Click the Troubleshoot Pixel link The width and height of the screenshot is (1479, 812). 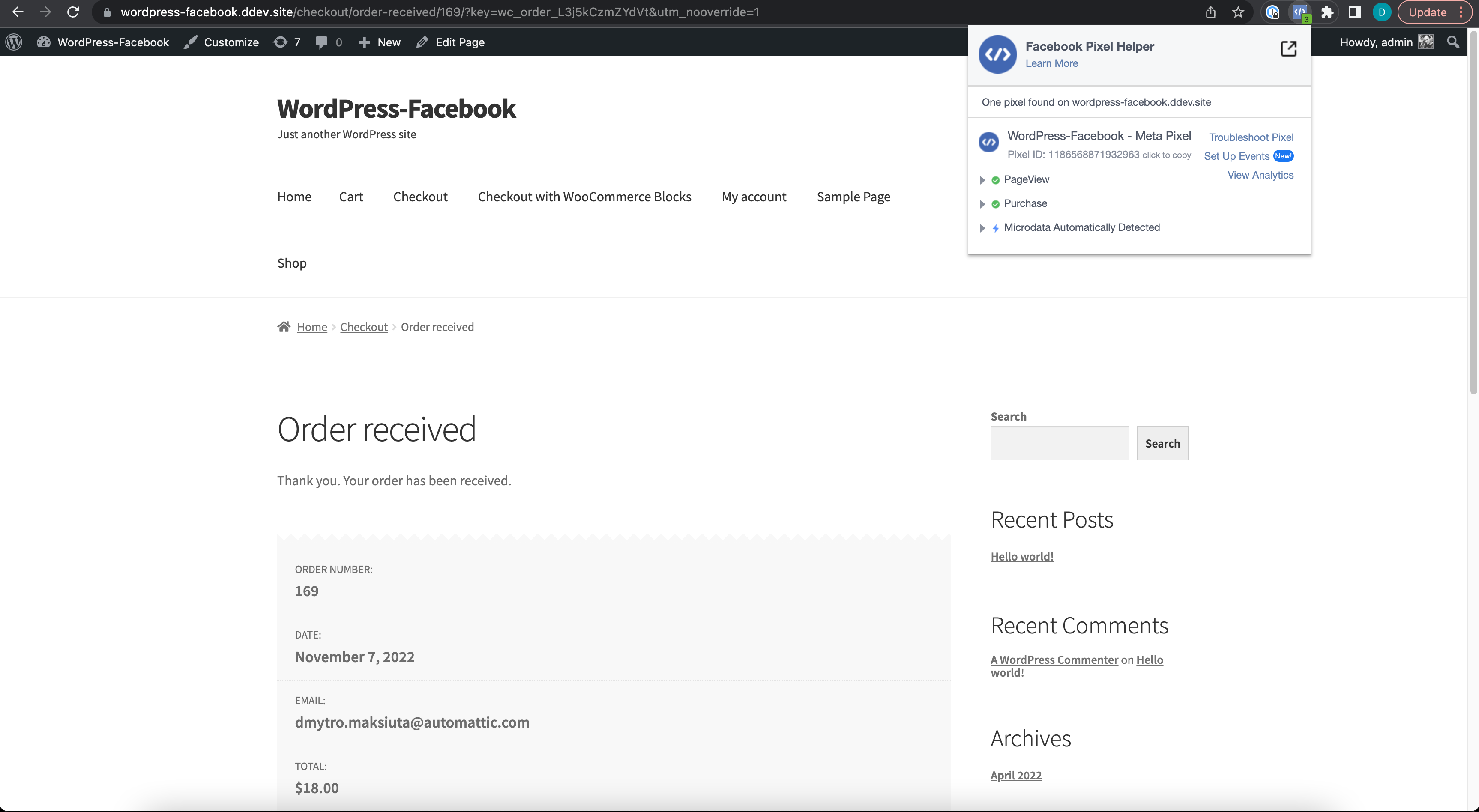tap(1251, 137)
